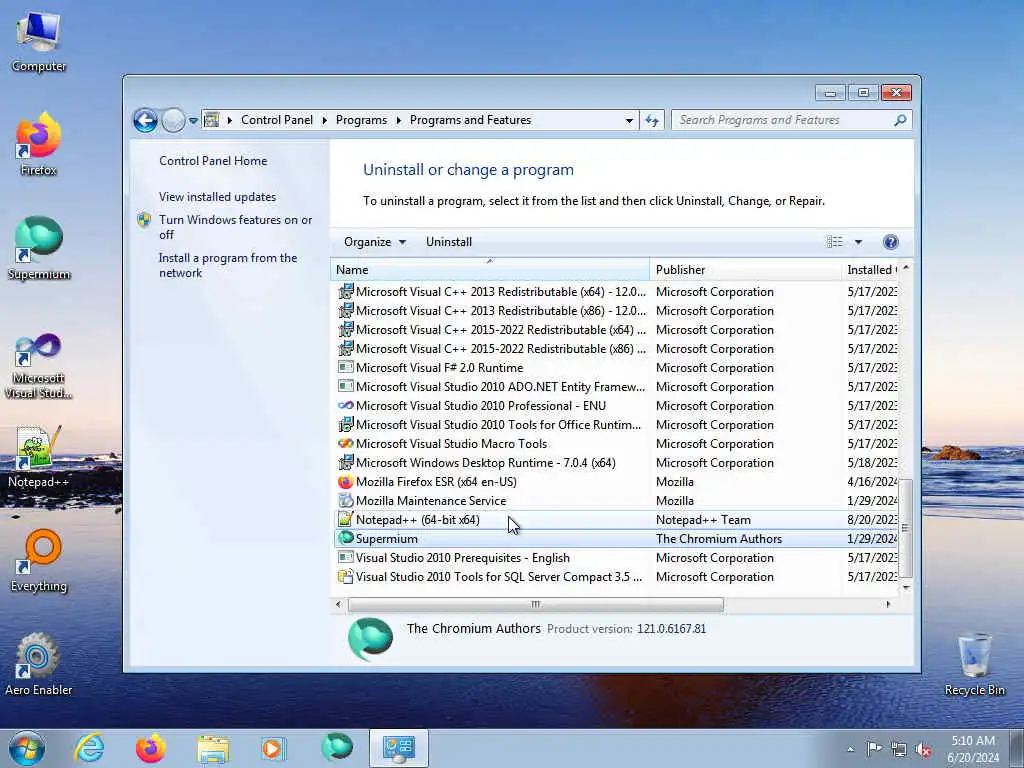Select Mozilla Maintenance Service row
Image resolution: width=1024 pixels, height=768 pixels.
click(x=615, y=501)
